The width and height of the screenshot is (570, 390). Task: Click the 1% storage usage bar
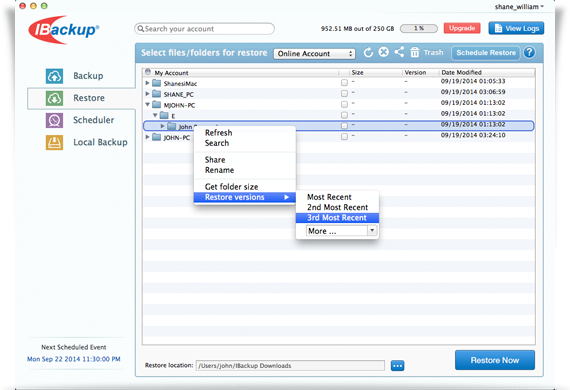pyautogui.click(x=419, y=28)
